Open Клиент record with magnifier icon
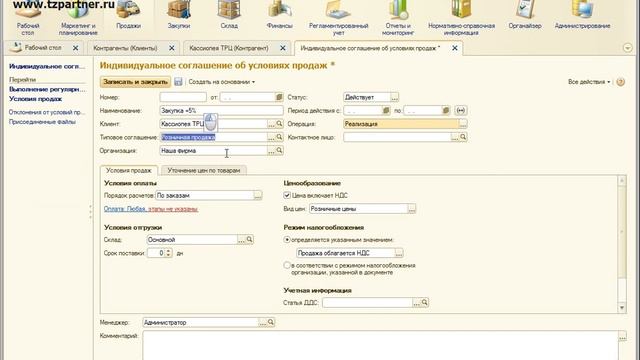 tap(279, 124)
